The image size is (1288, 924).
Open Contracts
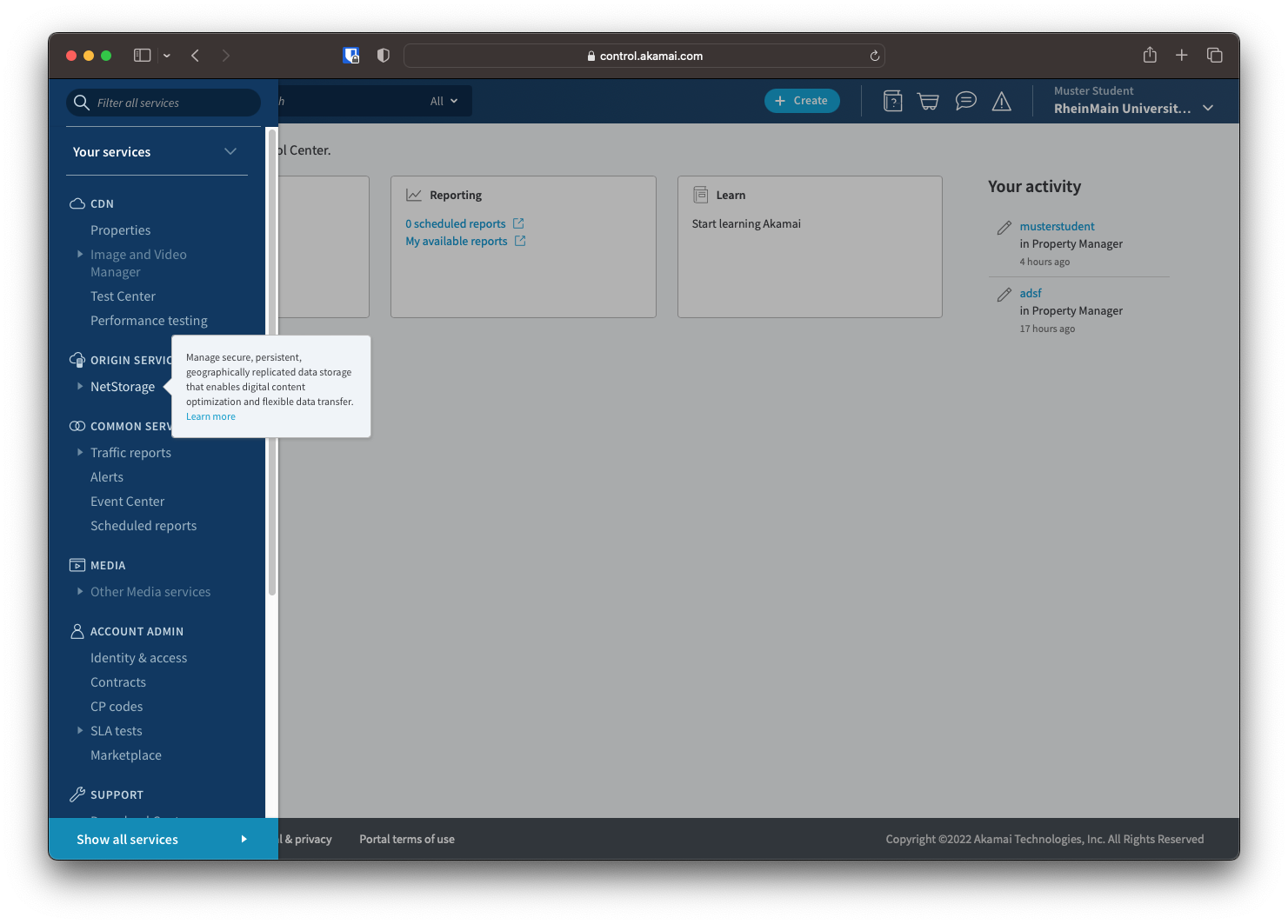pos(118,682)
